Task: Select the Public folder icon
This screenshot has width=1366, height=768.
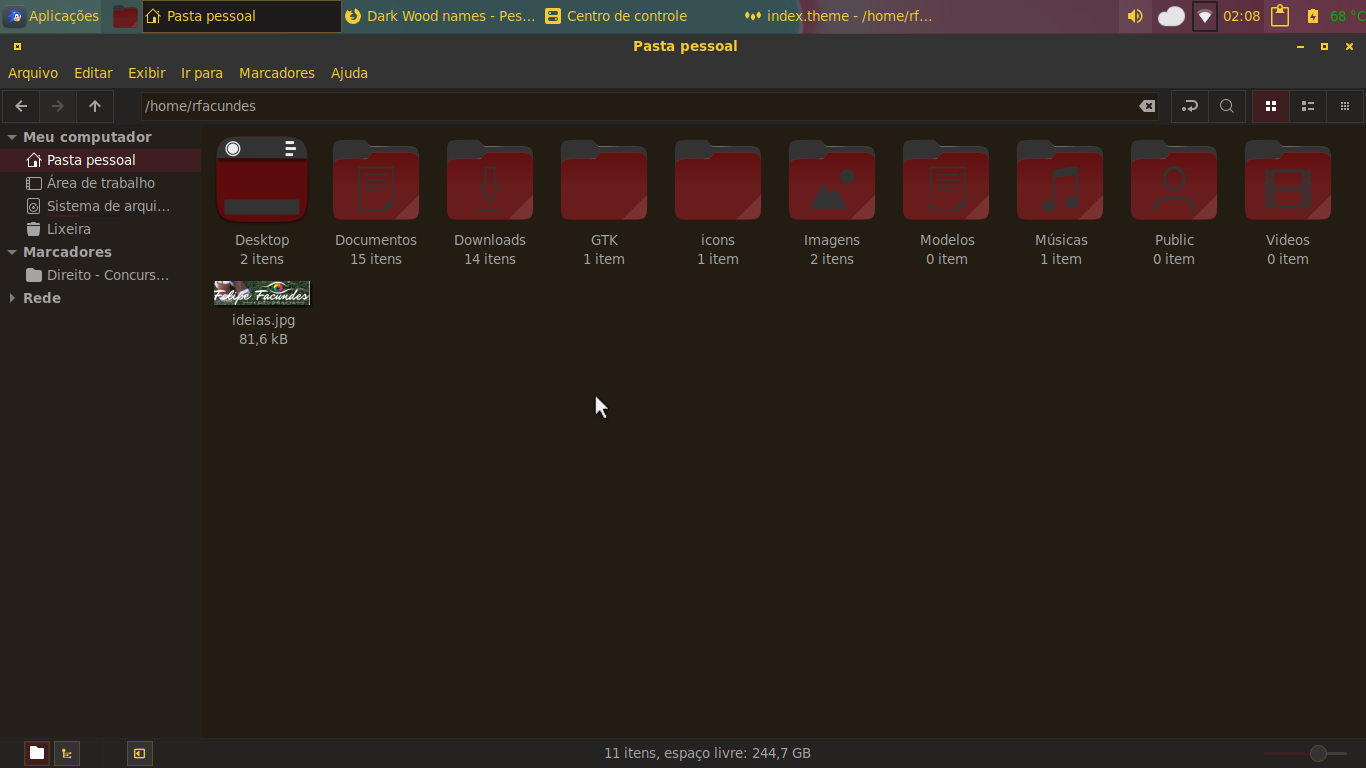Action: tap(1174, 180)
